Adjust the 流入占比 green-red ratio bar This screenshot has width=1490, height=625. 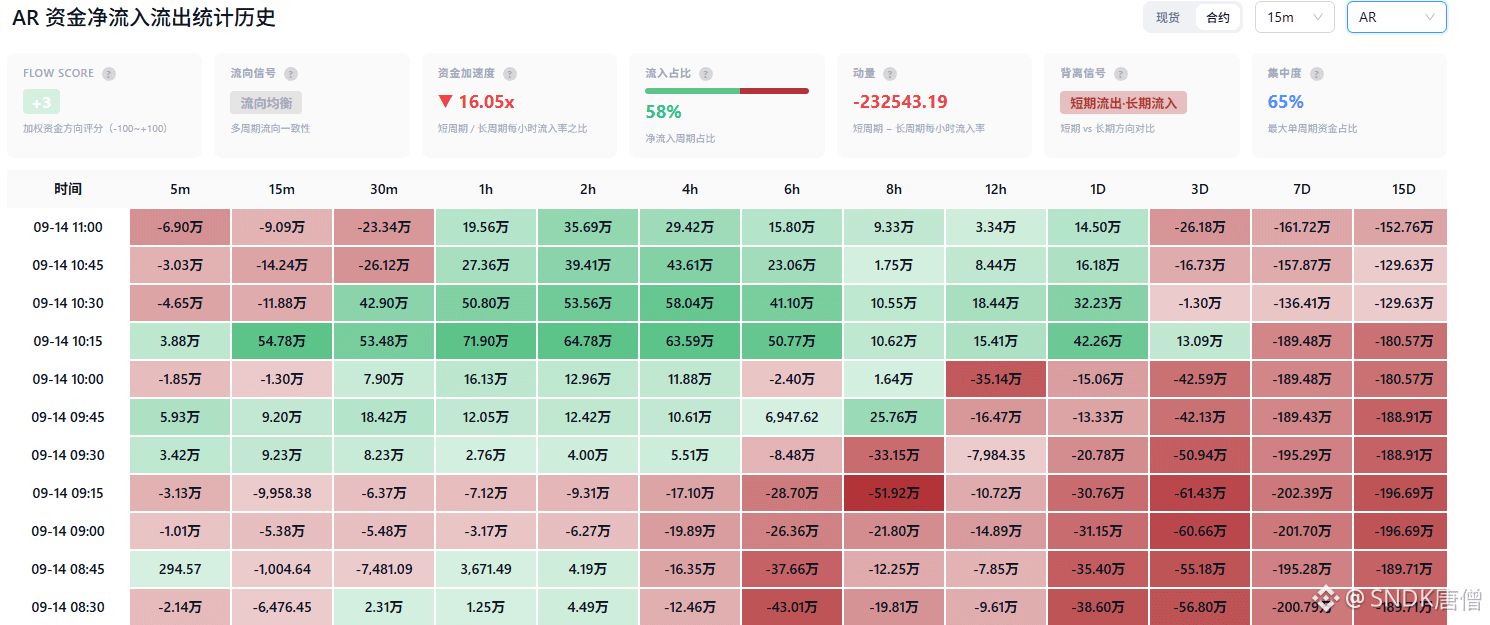point(727,91)
